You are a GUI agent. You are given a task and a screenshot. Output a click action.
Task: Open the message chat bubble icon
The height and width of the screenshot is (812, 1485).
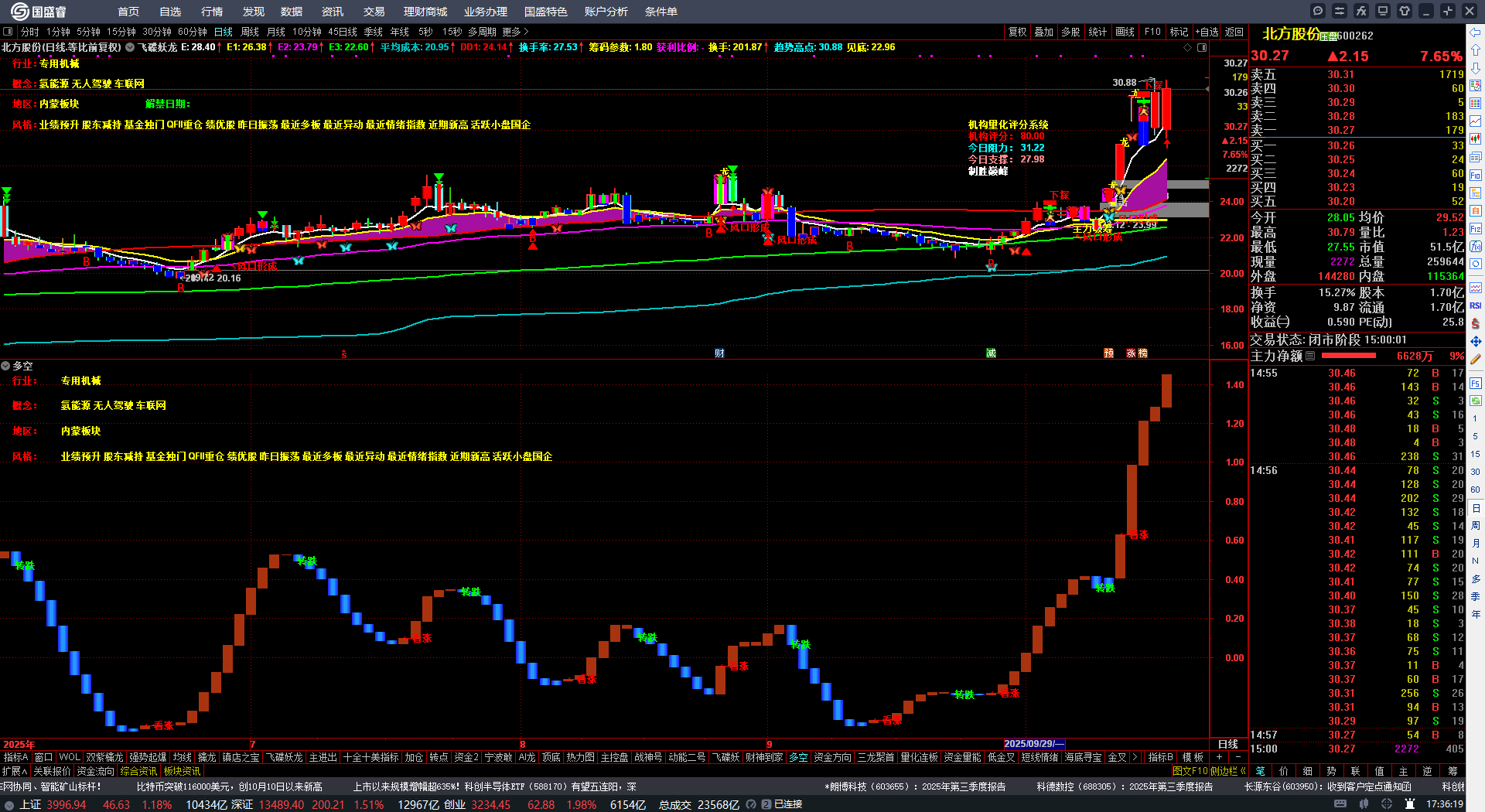tap(1318, 11)
